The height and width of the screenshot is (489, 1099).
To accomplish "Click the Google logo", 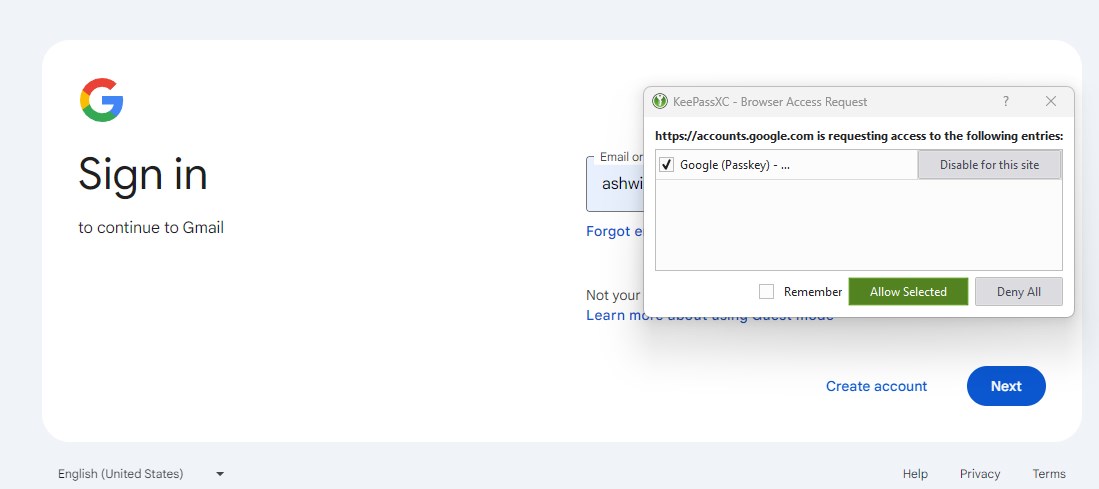I will pyautogui.click(x=101, y=100).
